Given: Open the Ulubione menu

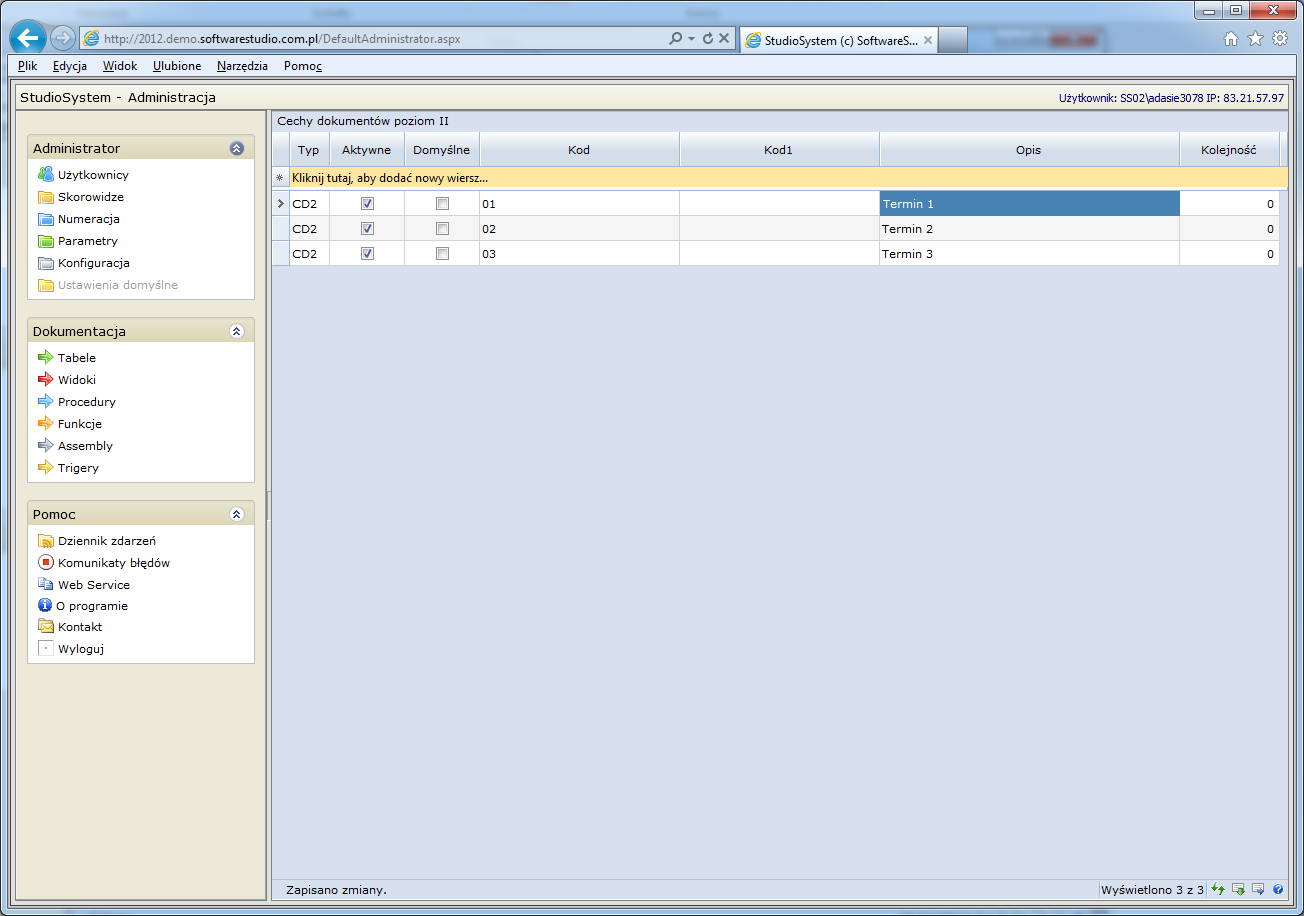Looking at the screenshot, I should click(177, 66).
